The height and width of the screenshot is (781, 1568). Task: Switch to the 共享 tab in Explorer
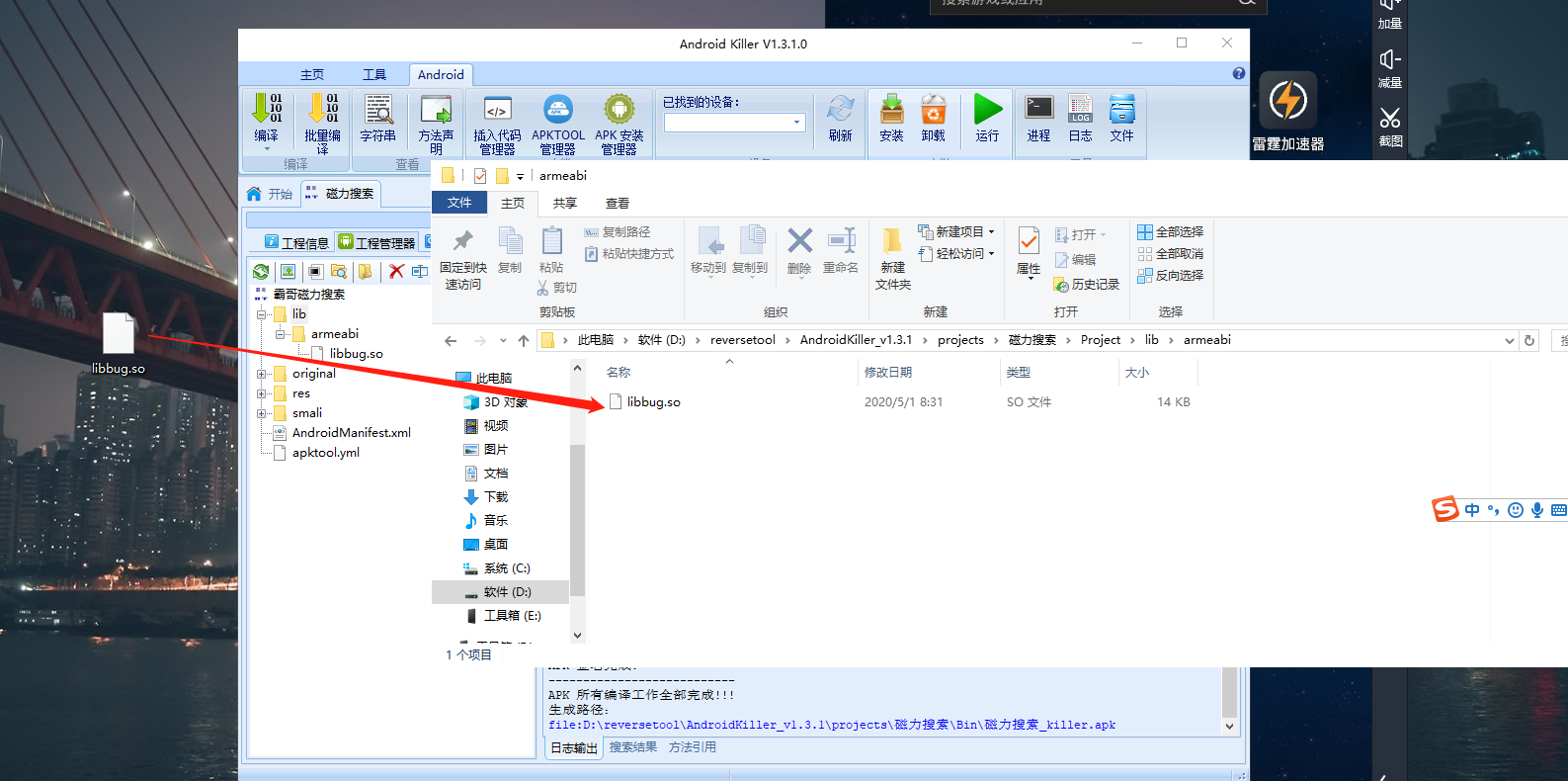565,203
